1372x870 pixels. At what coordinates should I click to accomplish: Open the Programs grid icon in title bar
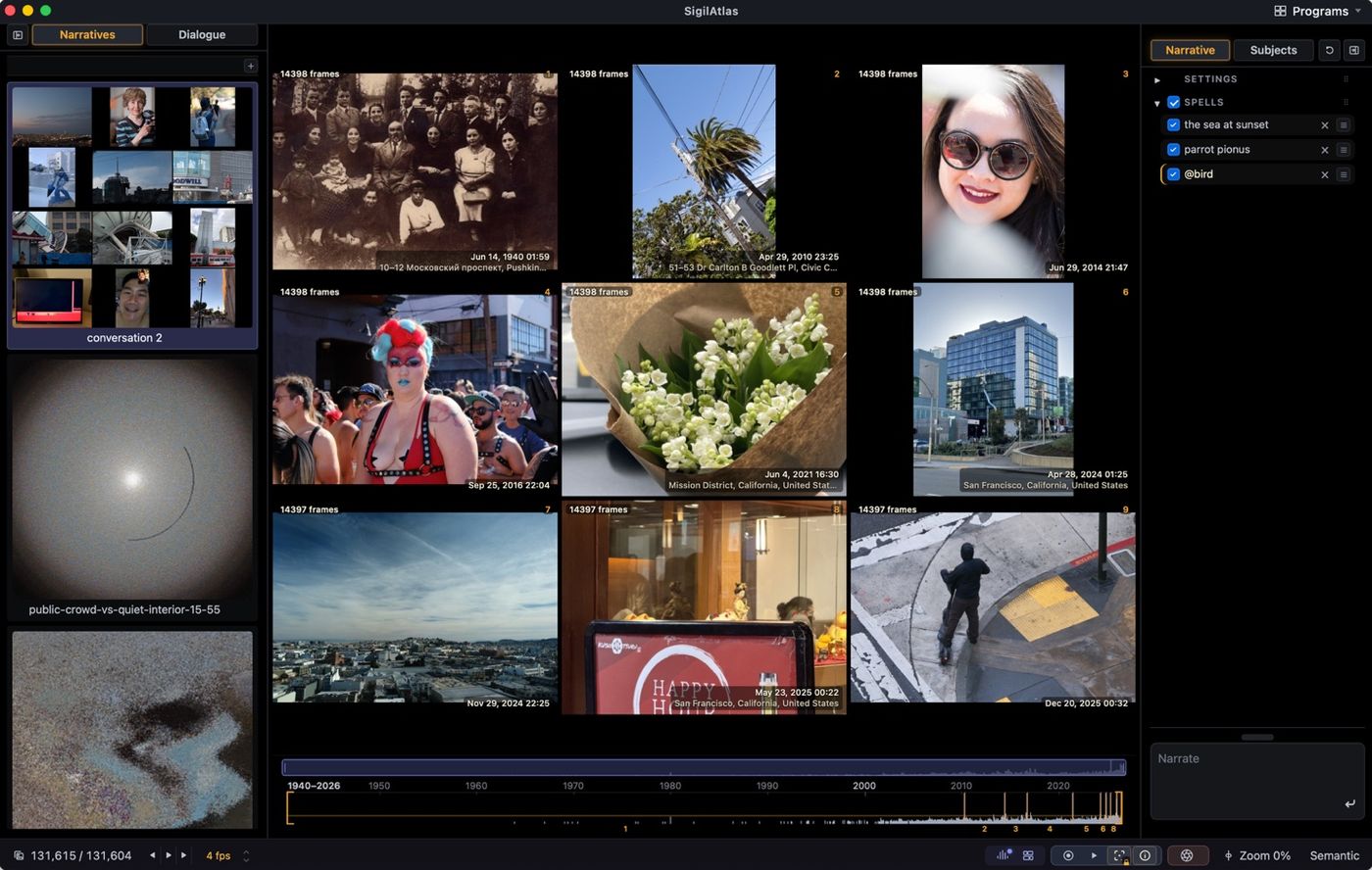1280,11
